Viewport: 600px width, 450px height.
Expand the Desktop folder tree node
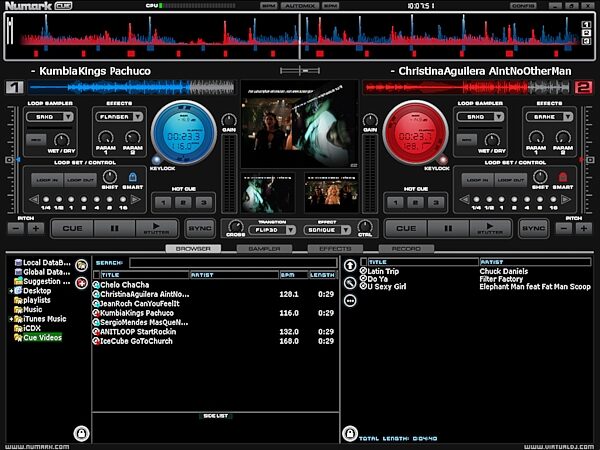[11, 291]
